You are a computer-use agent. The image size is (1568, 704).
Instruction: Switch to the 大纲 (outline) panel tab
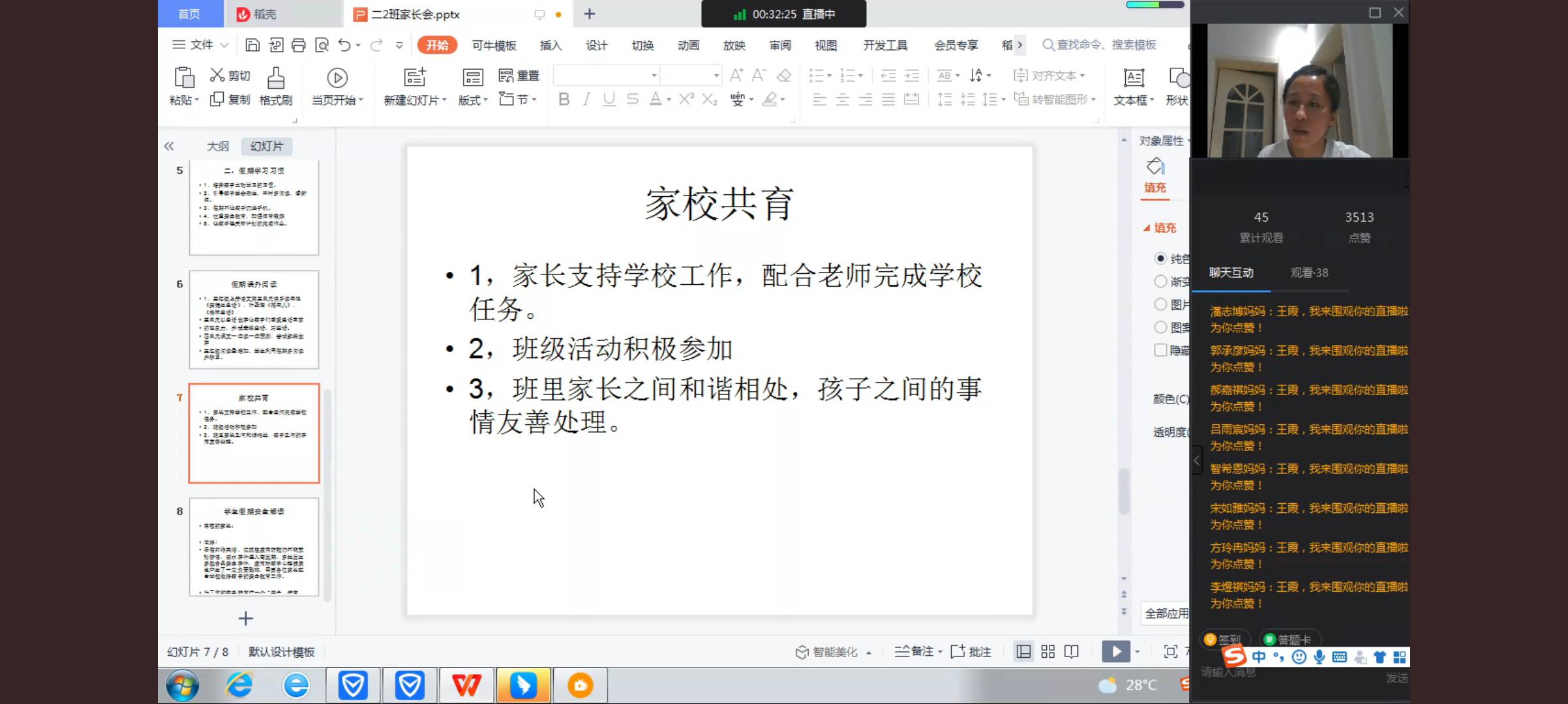coord(218,146)
